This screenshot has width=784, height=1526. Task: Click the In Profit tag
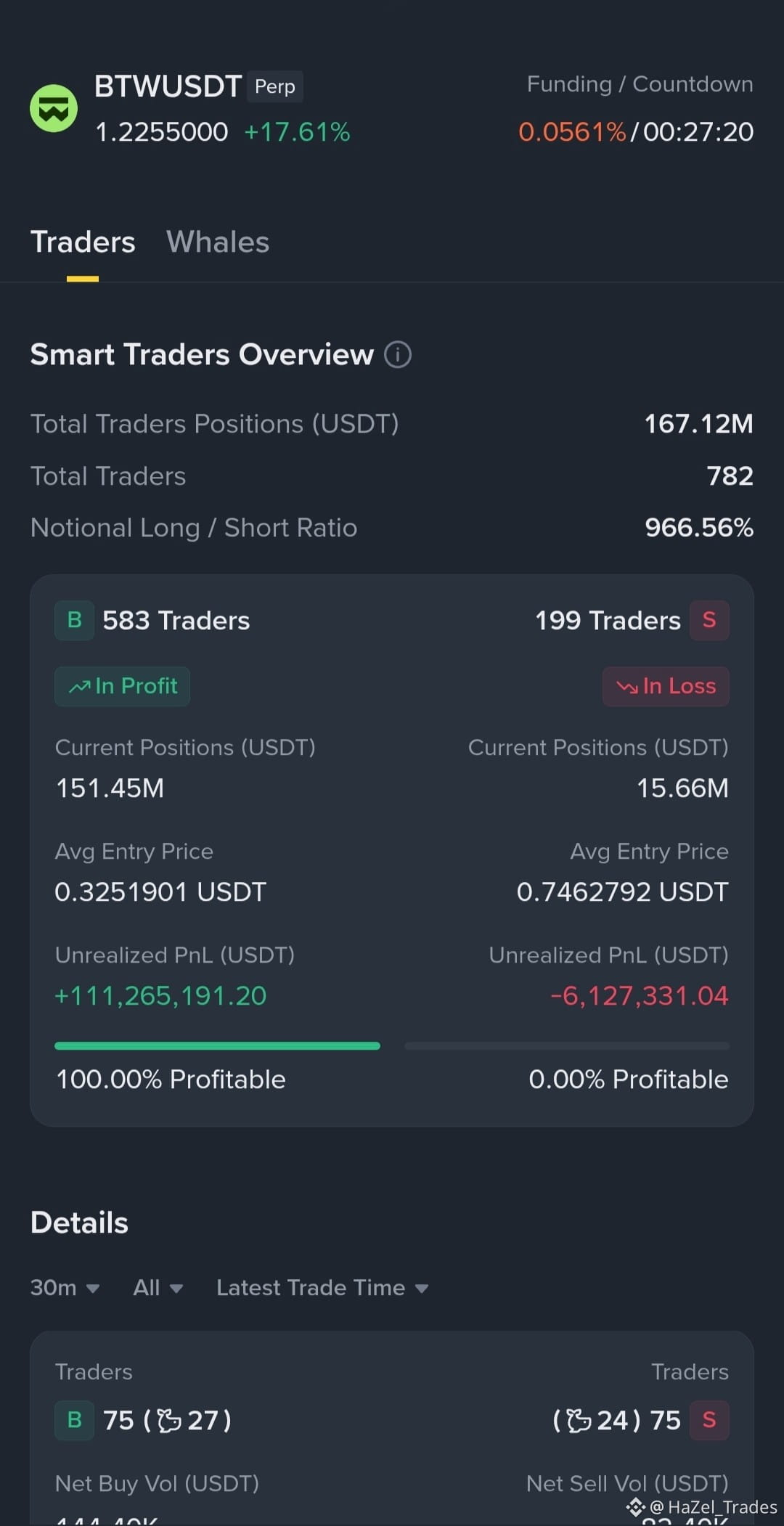[122, 686]
